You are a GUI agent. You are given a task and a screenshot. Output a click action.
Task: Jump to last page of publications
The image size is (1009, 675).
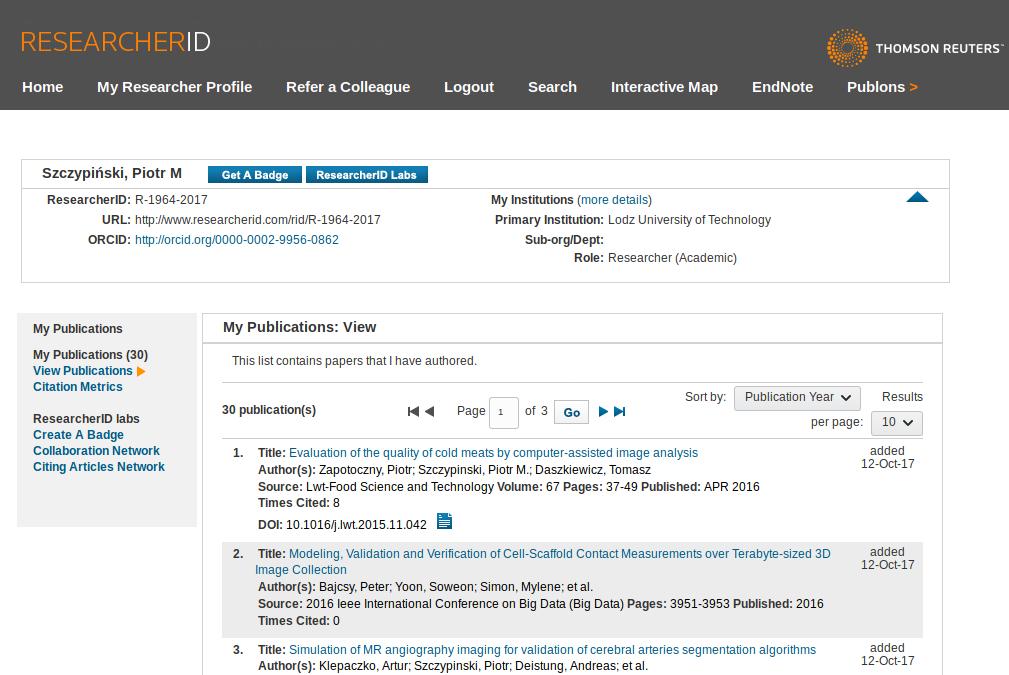pyautogui.click(x=620, y=411)
